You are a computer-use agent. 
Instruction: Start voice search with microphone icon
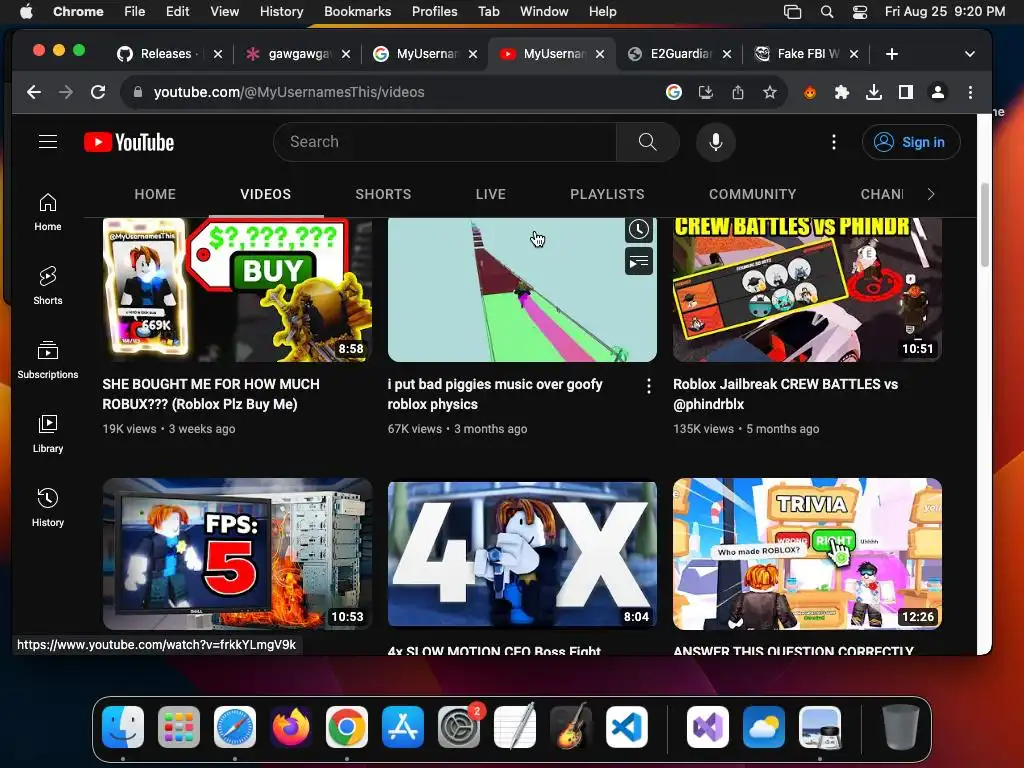pyautogui.click(x=716, y=142)
